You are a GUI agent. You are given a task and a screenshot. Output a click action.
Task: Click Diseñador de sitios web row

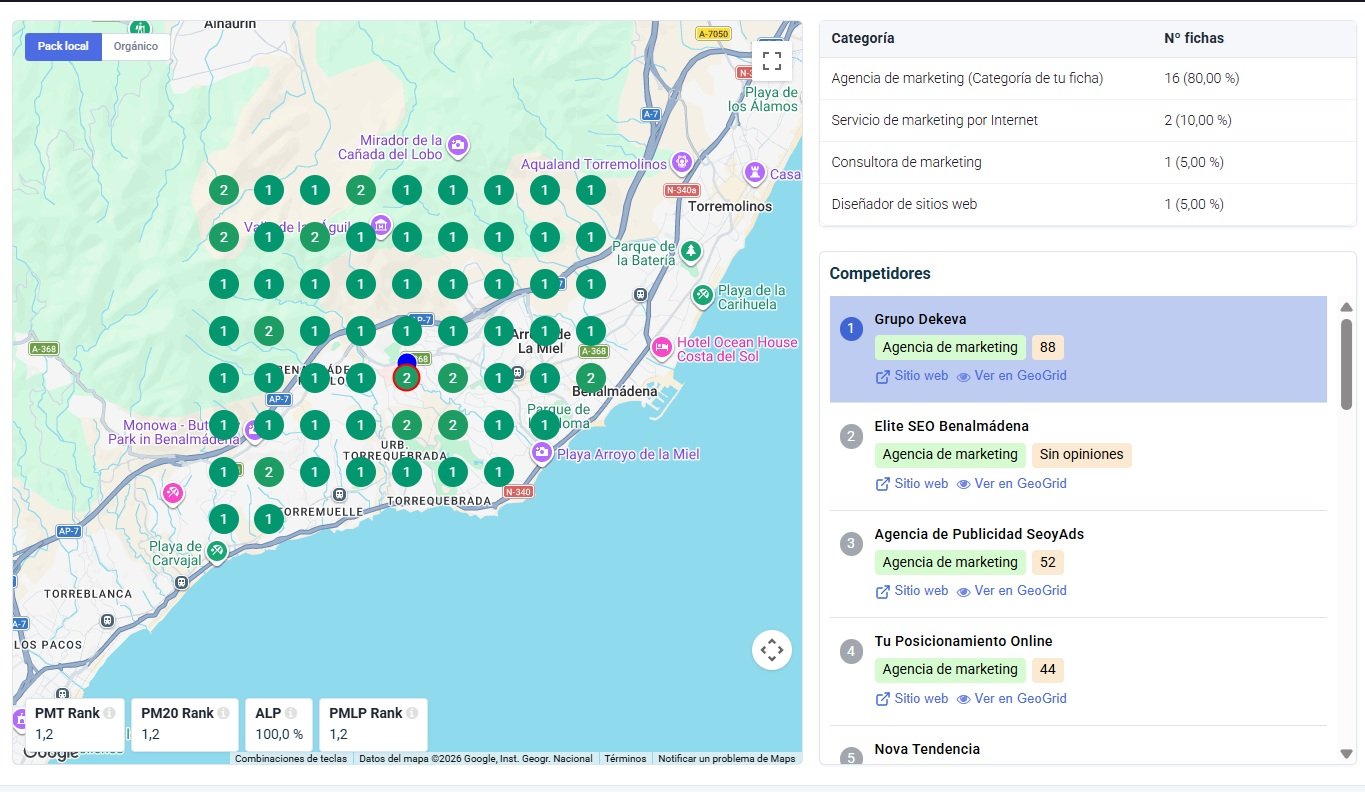tap(1087, 204)
